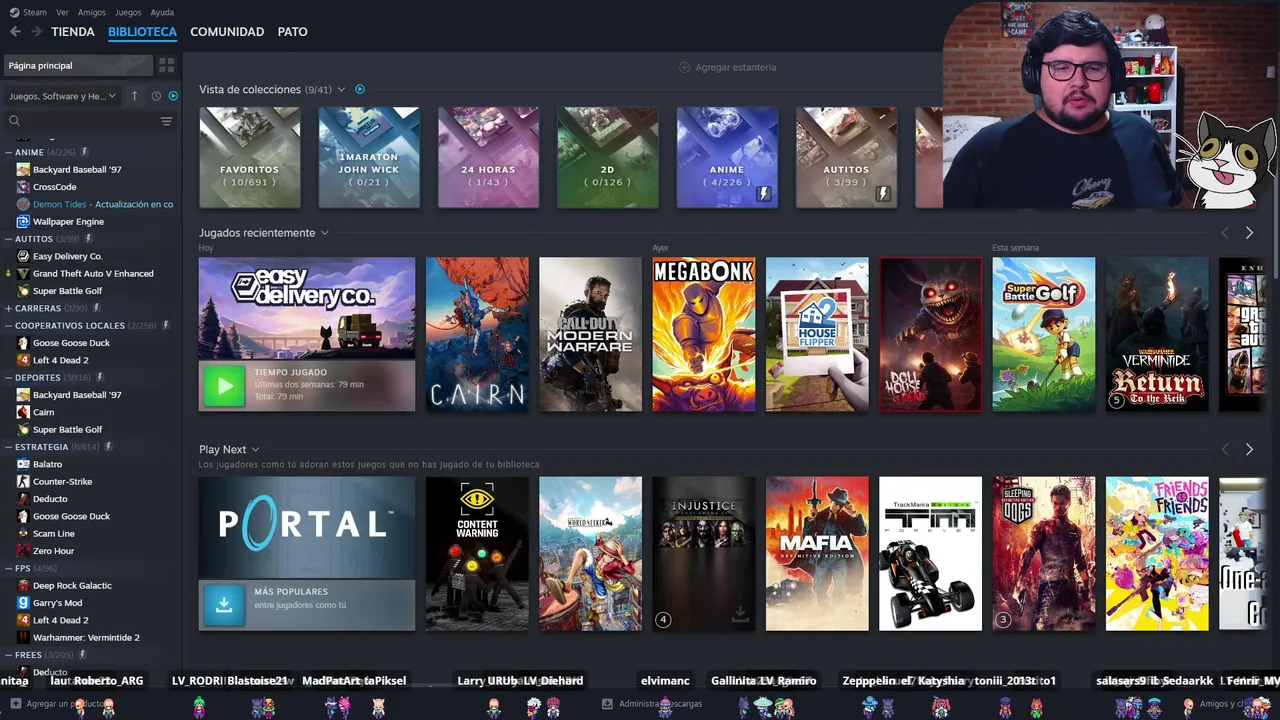Sort the library ascending with the up arrow
Image resolution: width=1280 pixels, height=720 pixels.
135,96
